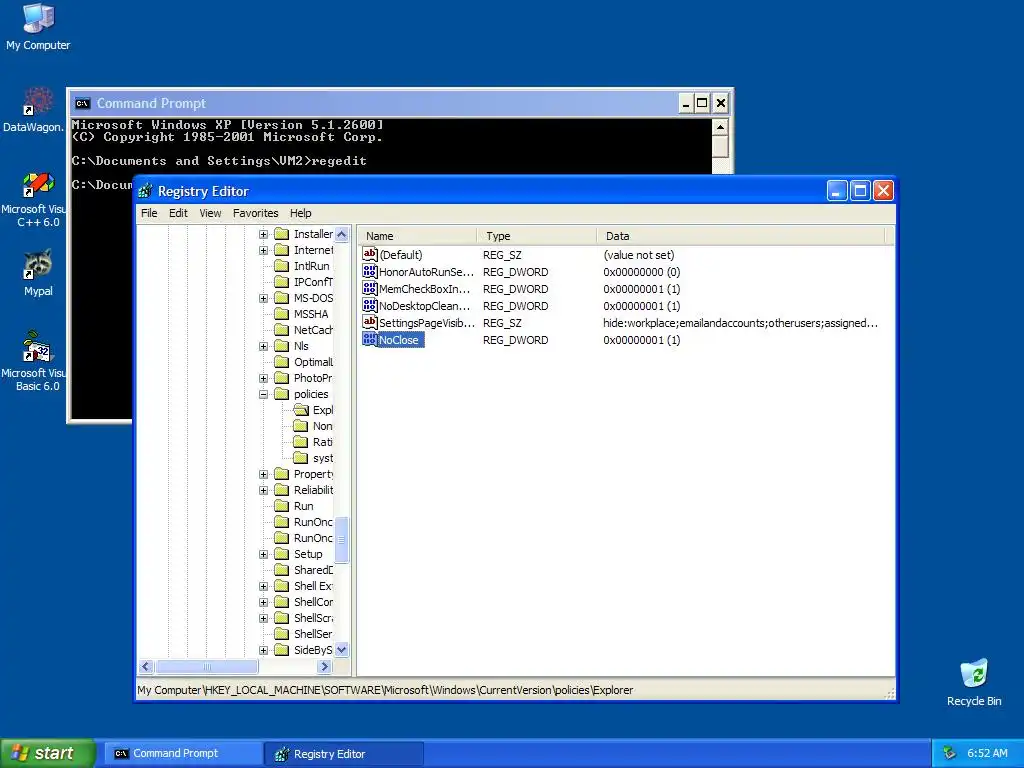Viewport: 1024px width, 768px height.
Task: Sort values by Type column header
Action: tap(537, 236)
